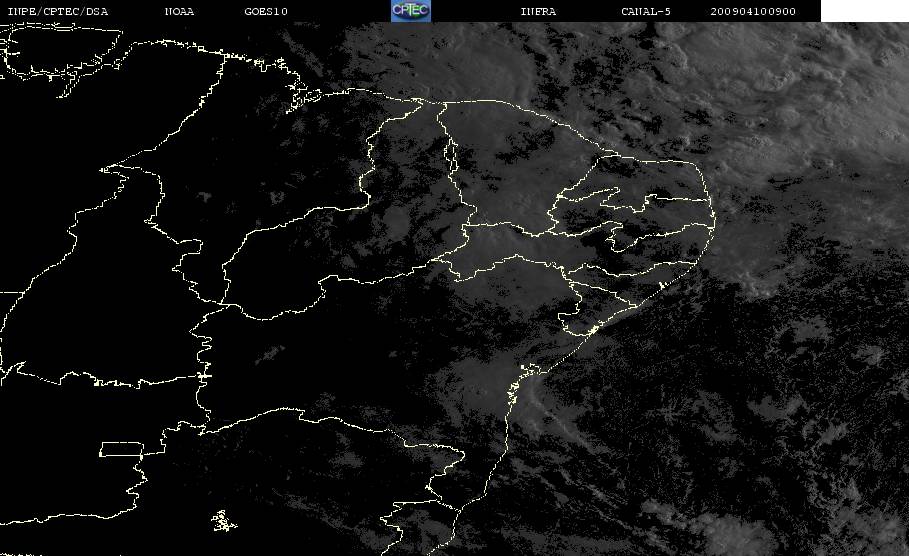The image size is (909, 556).
Task: Select the GOES10 satellite label
Action: [x=266, y=12]
